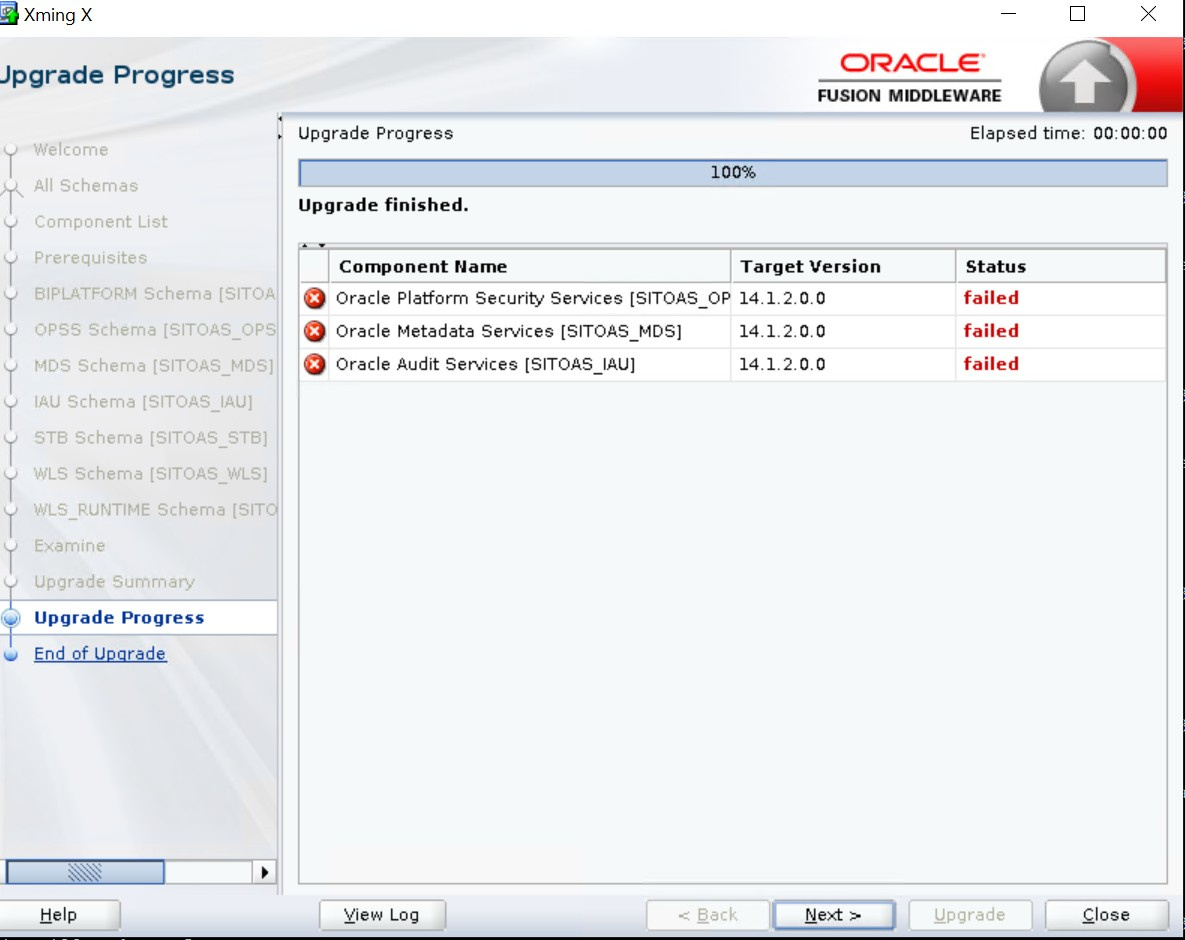Select the Upgrade Progress step
Image resolution: width=1185 pixels, height=940 pixels.
point(119,617)
